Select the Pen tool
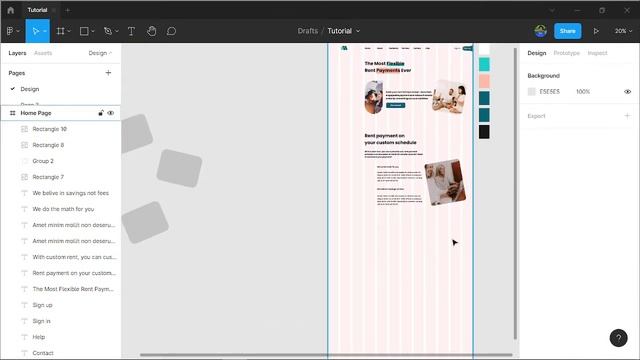 108,31
